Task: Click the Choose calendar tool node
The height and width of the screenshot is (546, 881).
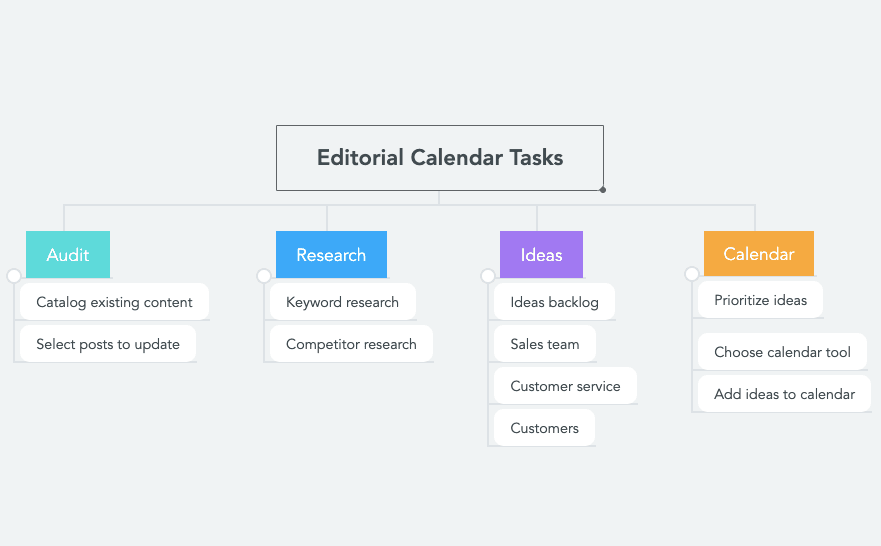Action: click(782, 352)
